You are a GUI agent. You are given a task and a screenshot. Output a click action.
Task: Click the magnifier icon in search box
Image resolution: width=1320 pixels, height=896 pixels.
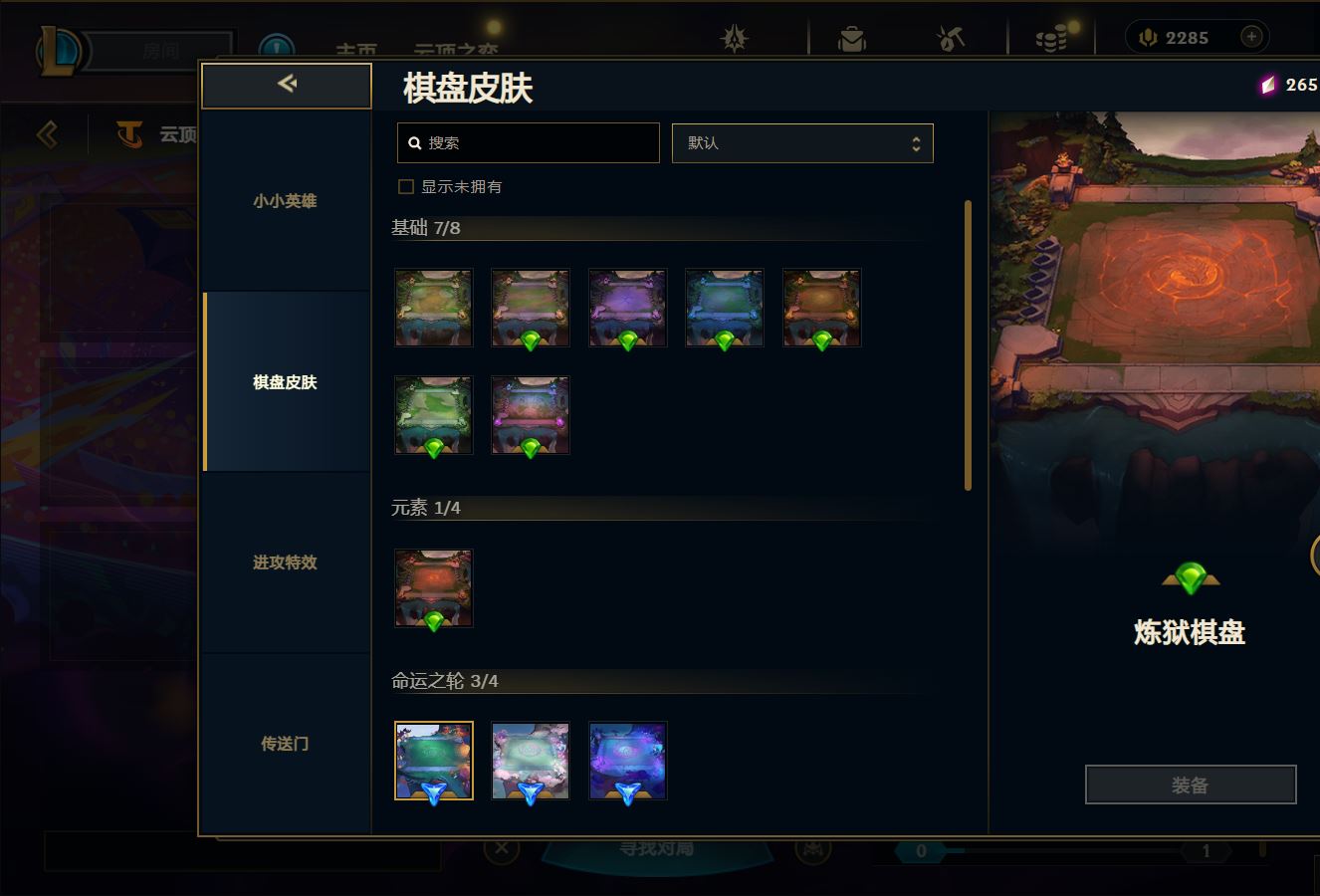(415, 143)
